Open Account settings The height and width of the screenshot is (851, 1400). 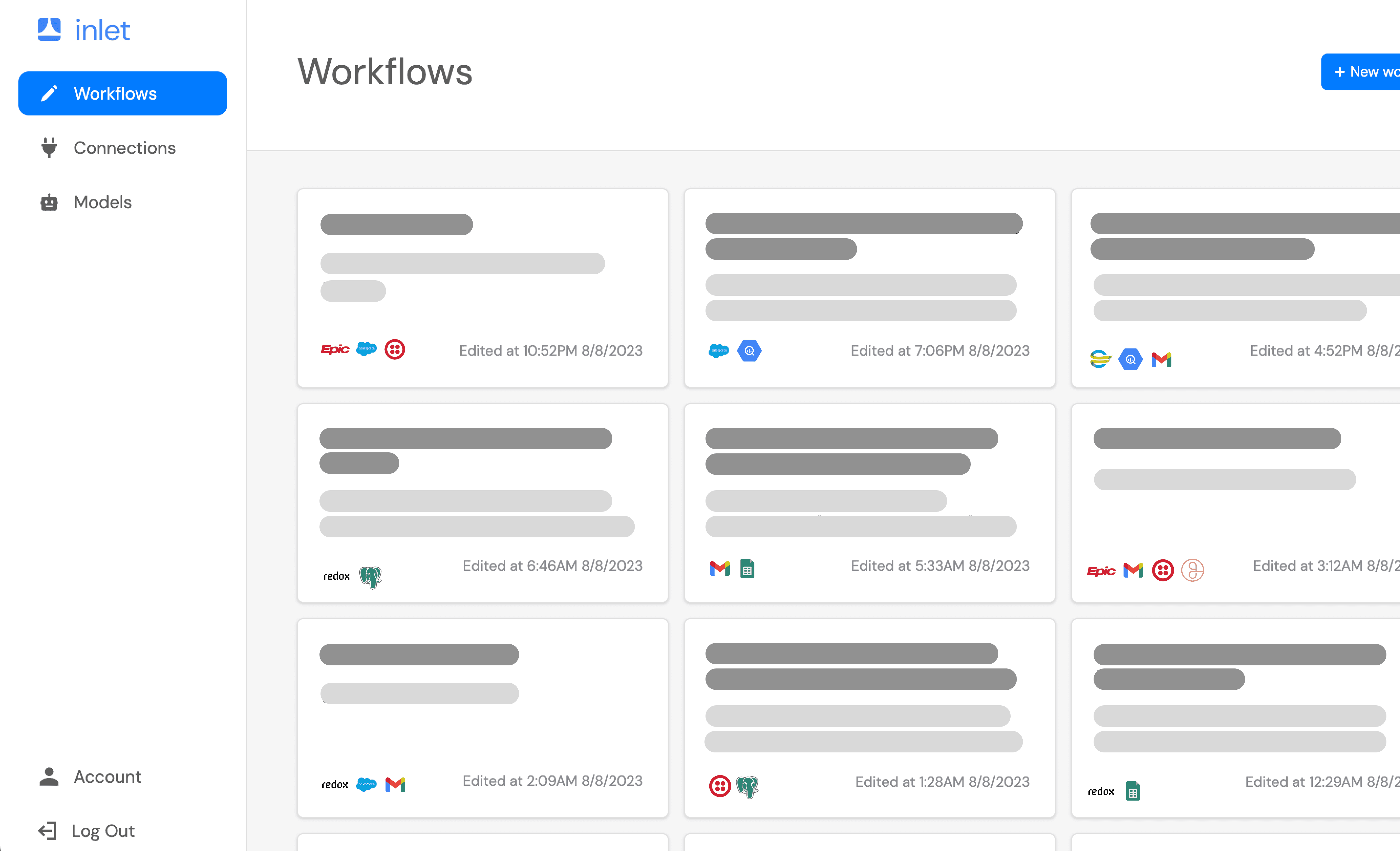click(x=107, y=776)
